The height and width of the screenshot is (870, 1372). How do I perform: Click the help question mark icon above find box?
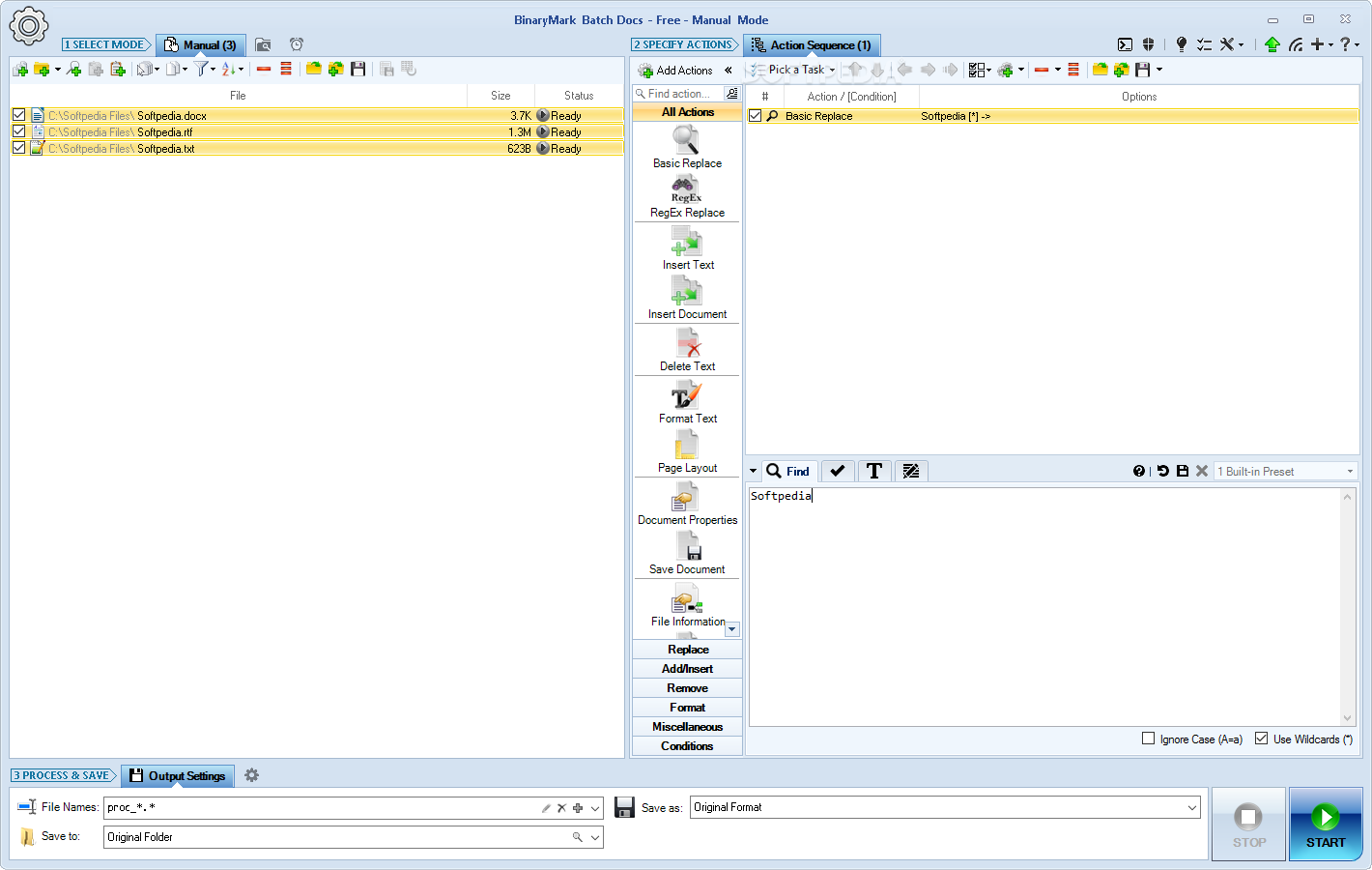click(x=1139, y=471)
